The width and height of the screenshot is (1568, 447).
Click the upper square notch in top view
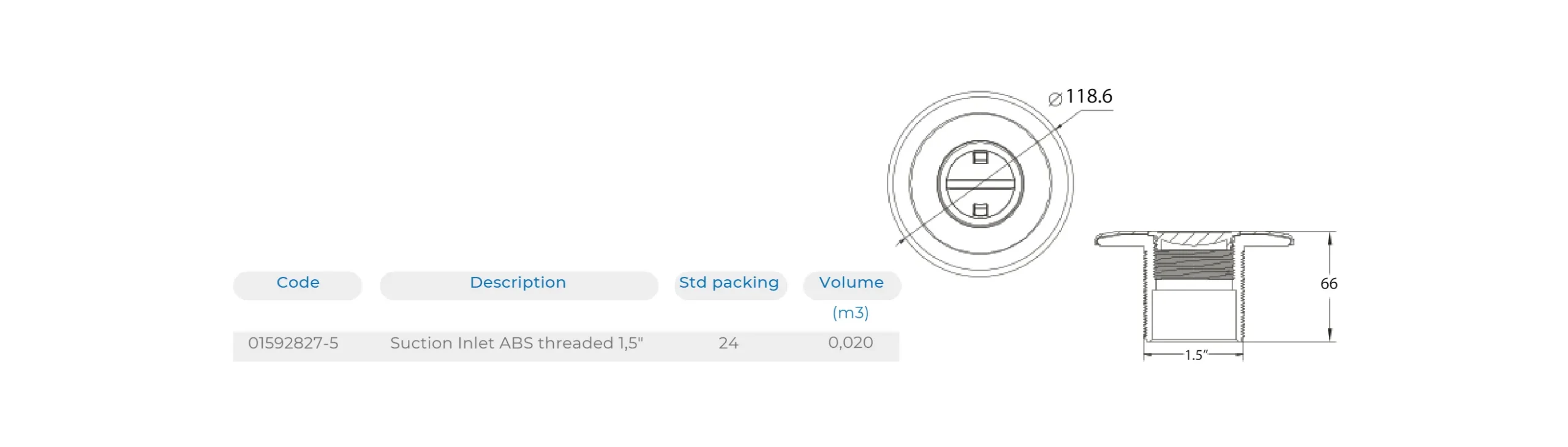980,158
